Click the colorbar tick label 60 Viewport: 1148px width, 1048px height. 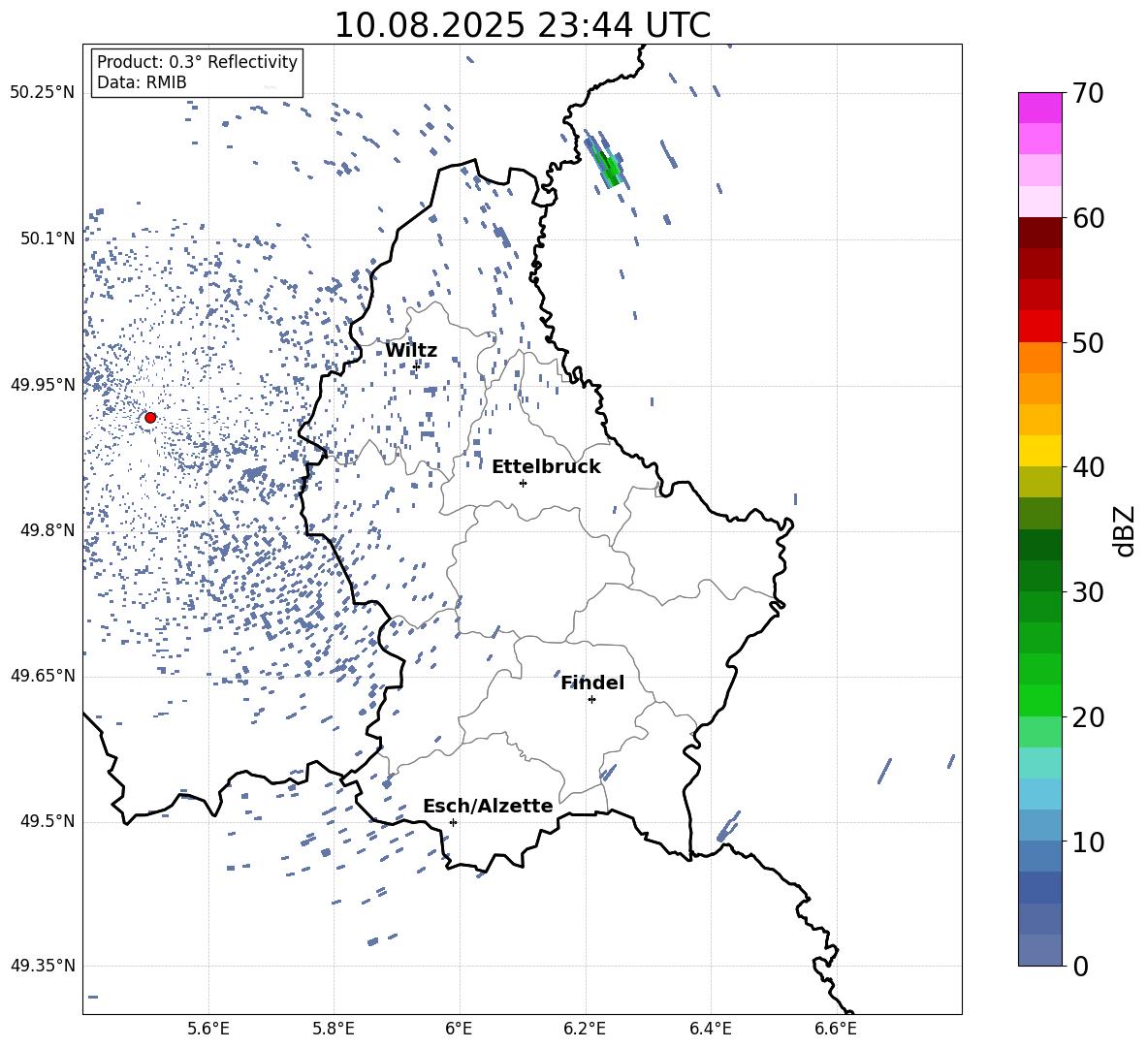pyautogui.click(x=1088, y=218)
